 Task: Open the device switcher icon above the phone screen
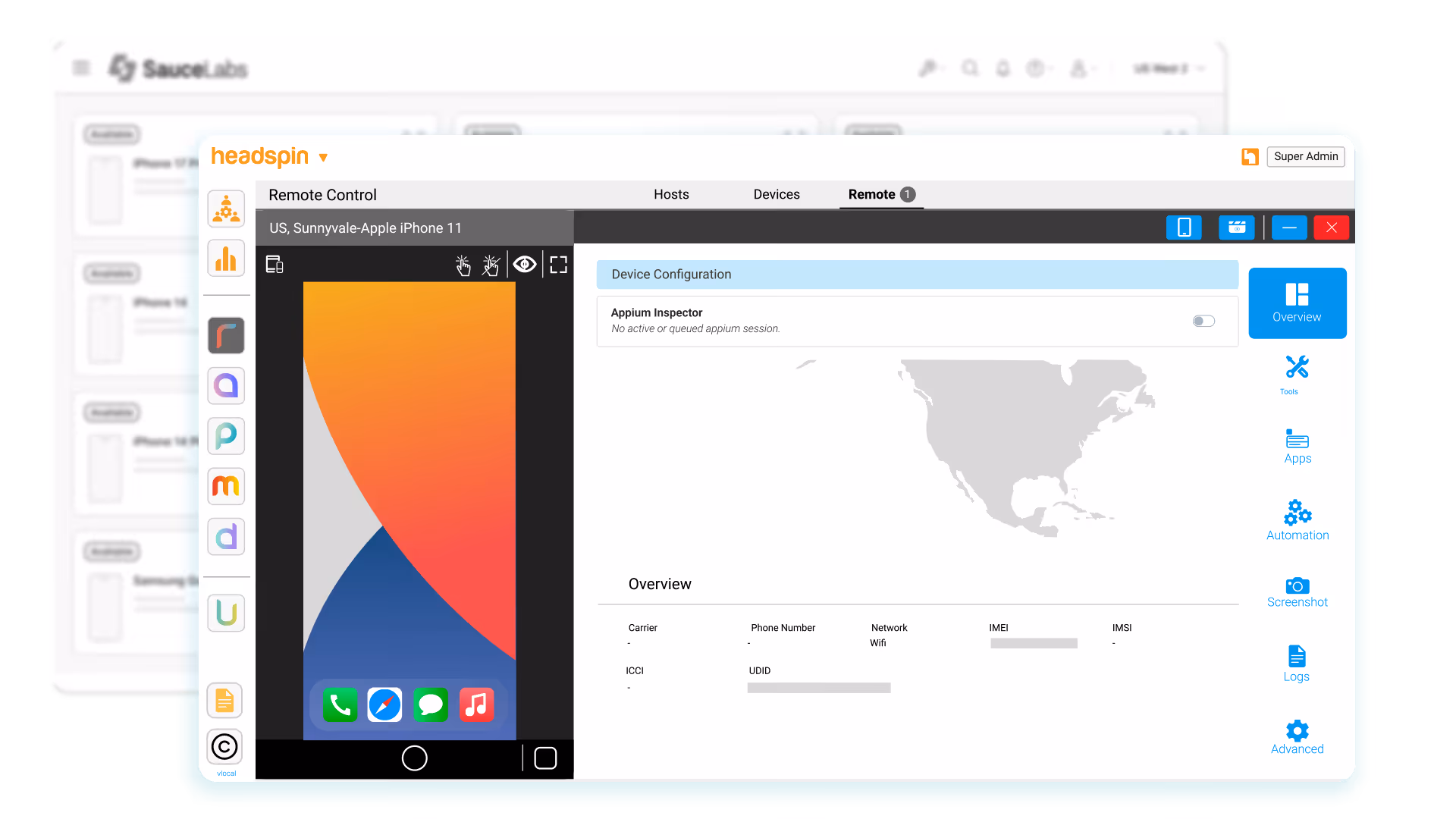coord(275,264)
